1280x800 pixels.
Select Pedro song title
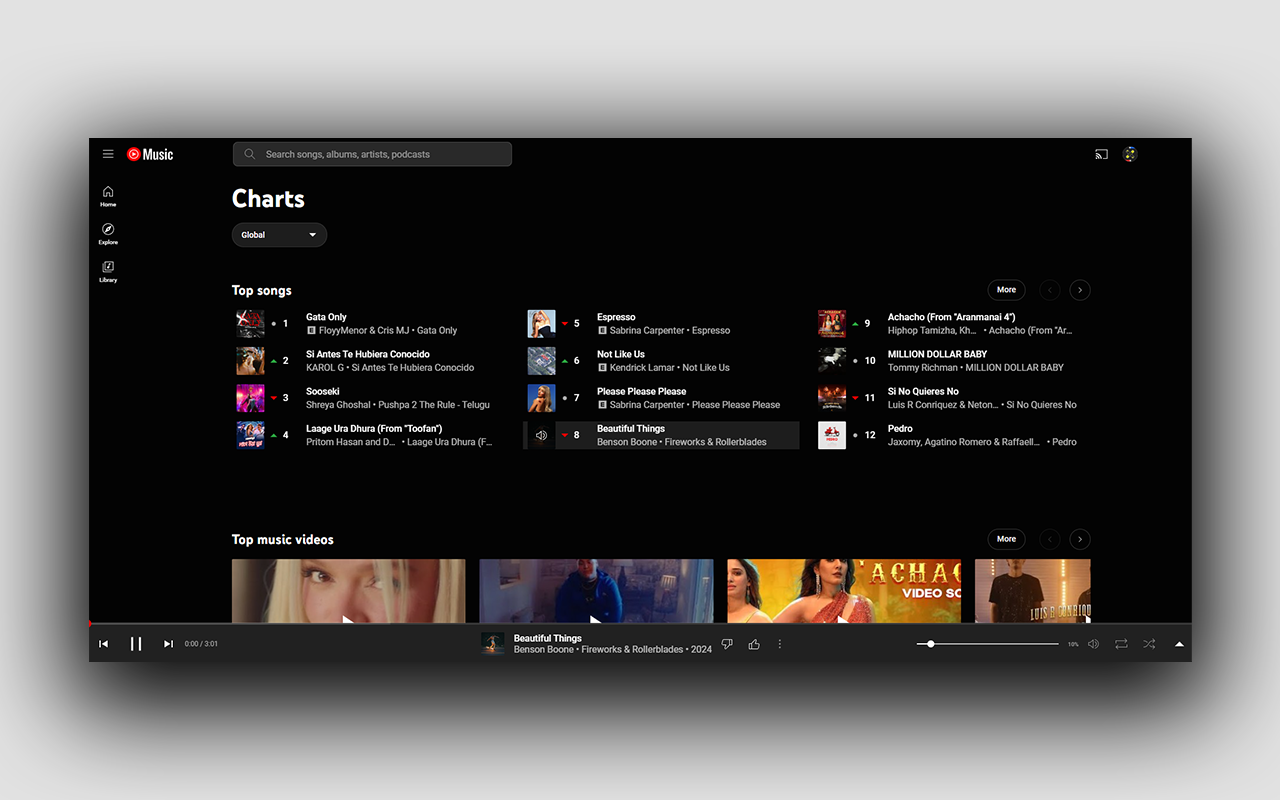tap(900, 428)
